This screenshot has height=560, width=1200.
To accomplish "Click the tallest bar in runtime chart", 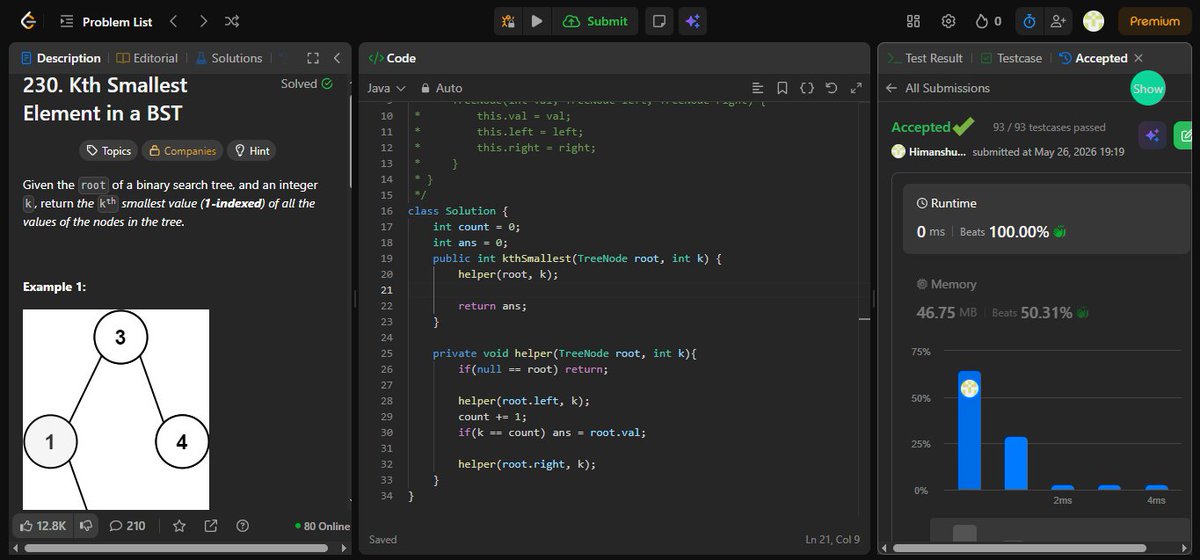I will (x=969, y=430).
